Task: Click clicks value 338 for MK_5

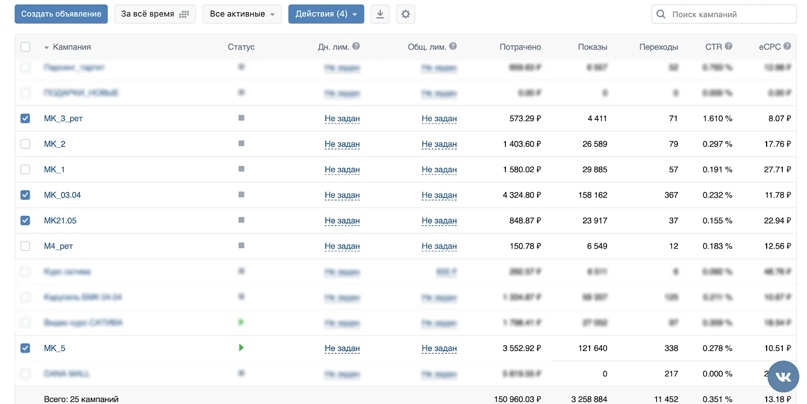Action: pyautogui.click(x=671, y=348)
